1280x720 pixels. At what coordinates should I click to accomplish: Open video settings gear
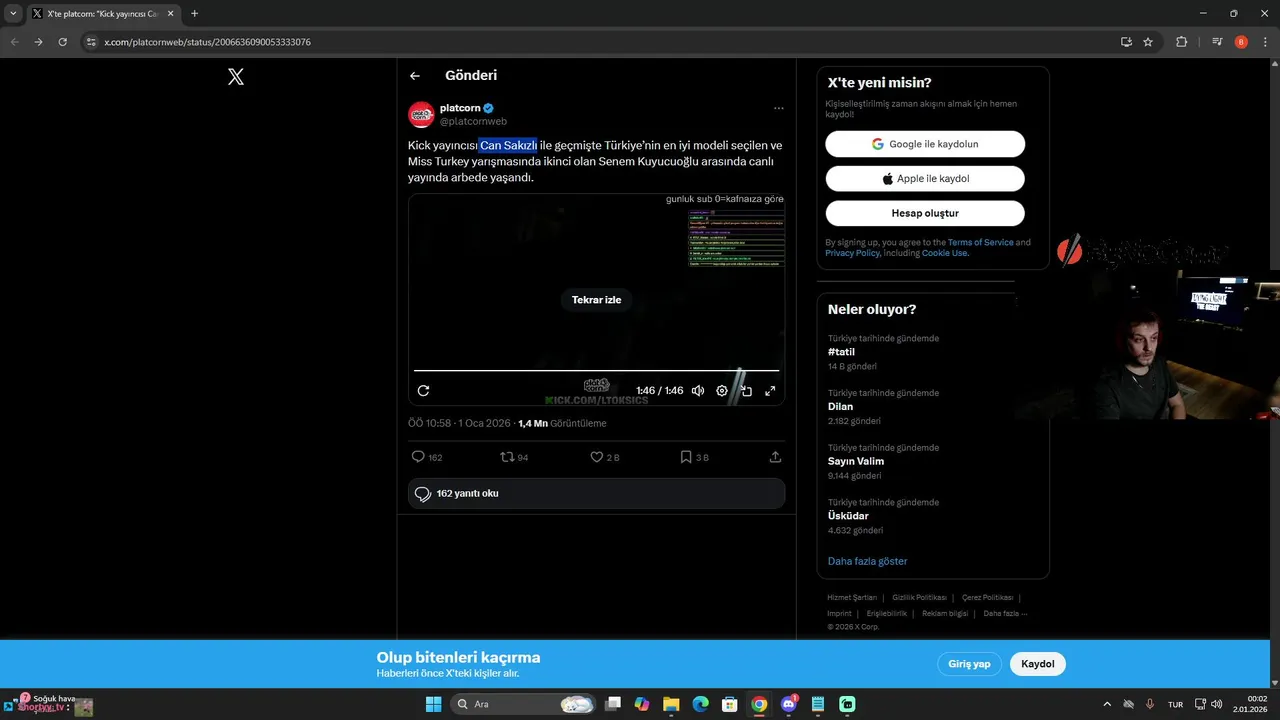point(722,391)
